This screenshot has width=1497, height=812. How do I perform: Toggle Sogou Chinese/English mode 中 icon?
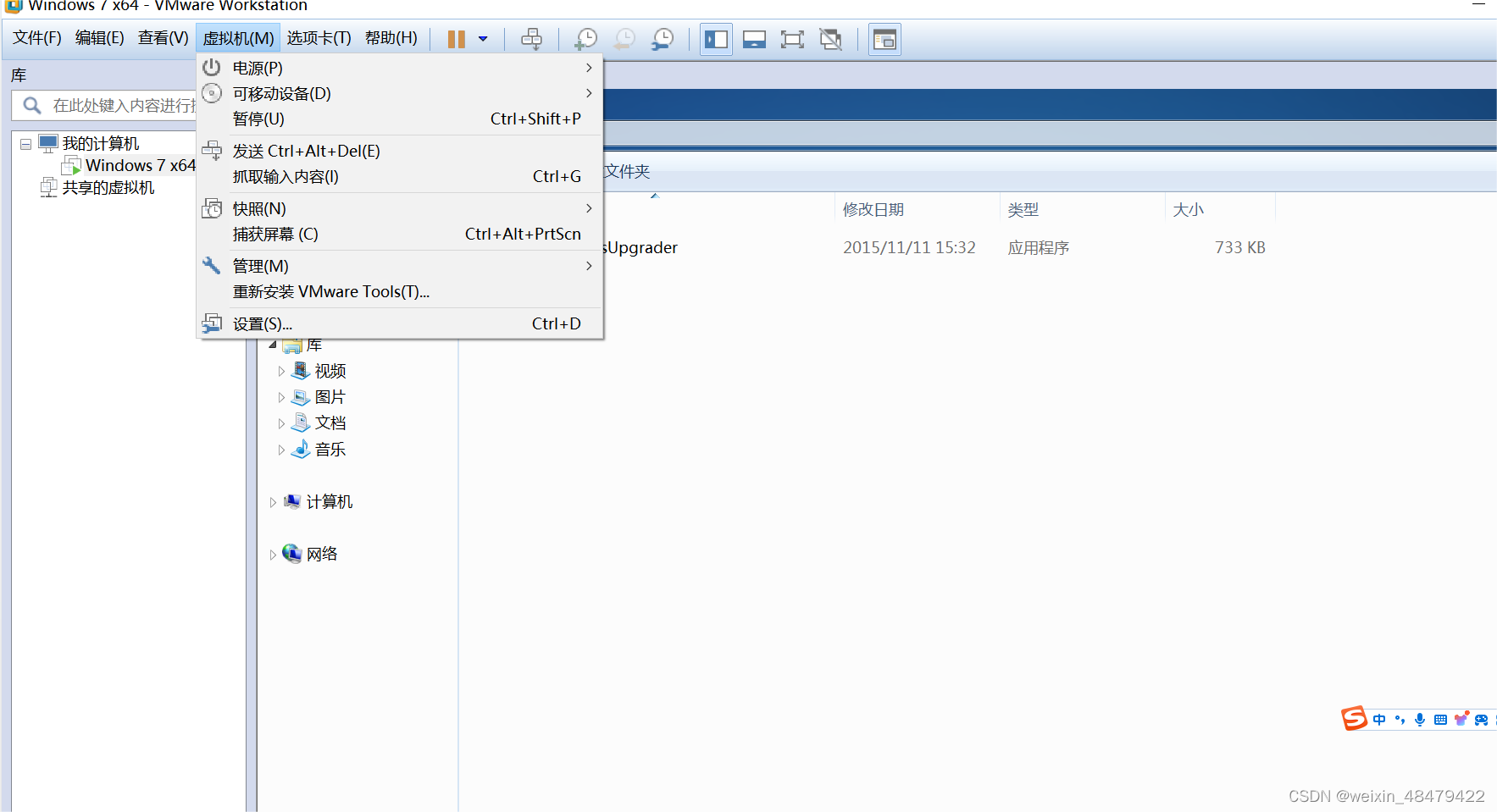click(x=1379, y=720)
